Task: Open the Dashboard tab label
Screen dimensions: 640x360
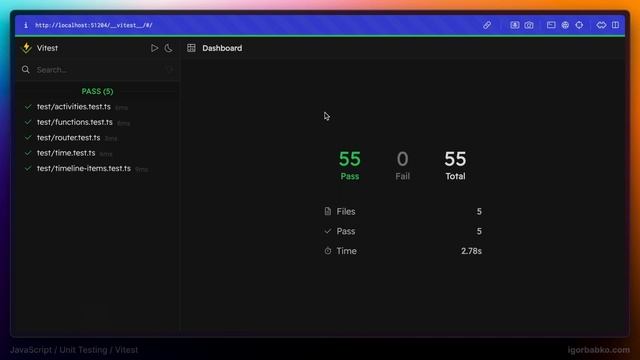Action: (222, 48)
